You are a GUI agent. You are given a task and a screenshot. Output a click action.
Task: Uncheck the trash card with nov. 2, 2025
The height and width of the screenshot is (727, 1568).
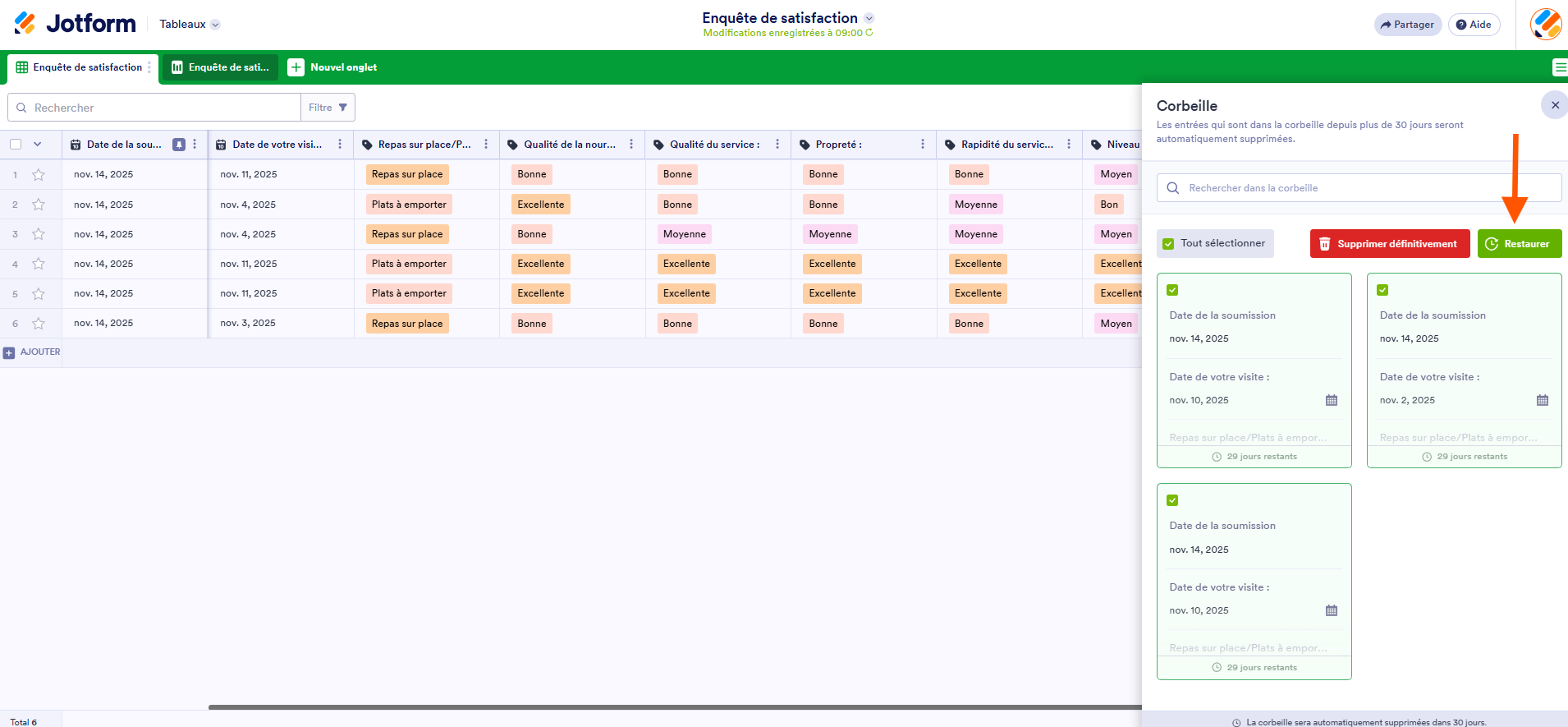coord(1382,290)
